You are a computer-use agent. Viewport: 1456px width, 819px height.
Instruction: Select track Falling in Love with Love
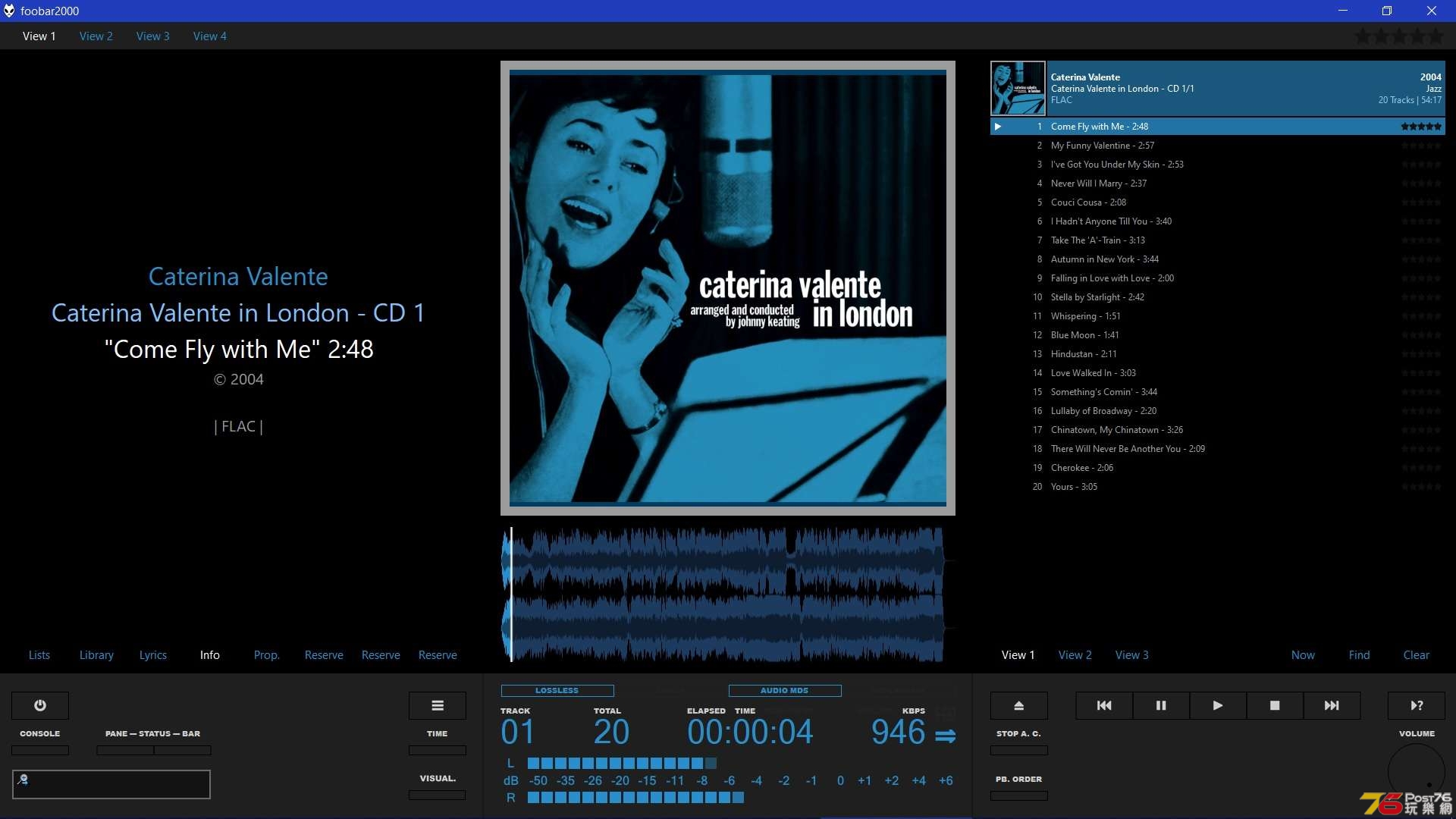coord(1218,278)
